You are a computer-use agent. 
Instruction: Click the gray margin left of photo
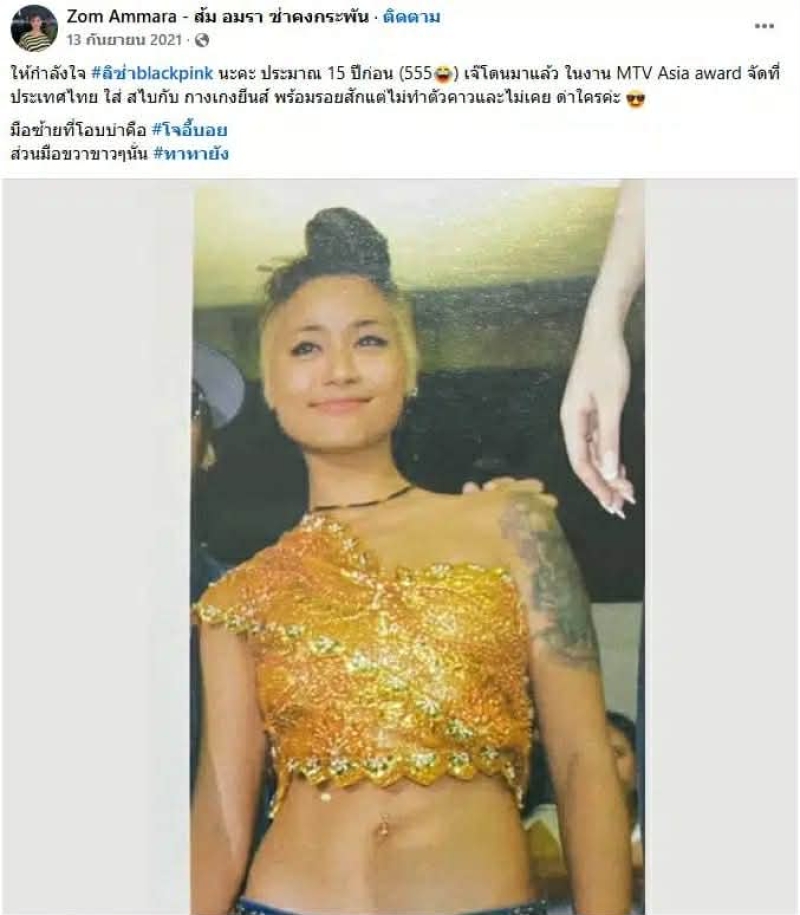tap(97, 546)
